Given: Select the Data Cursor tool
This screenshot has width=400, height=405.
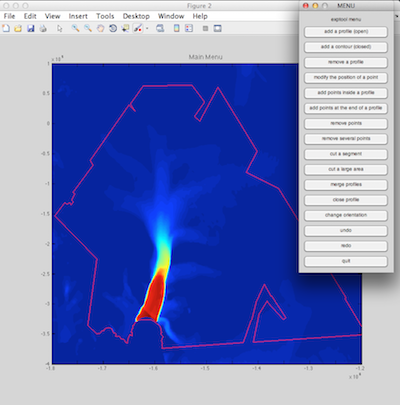Looking at the screenshot, I should pos(125,29).
